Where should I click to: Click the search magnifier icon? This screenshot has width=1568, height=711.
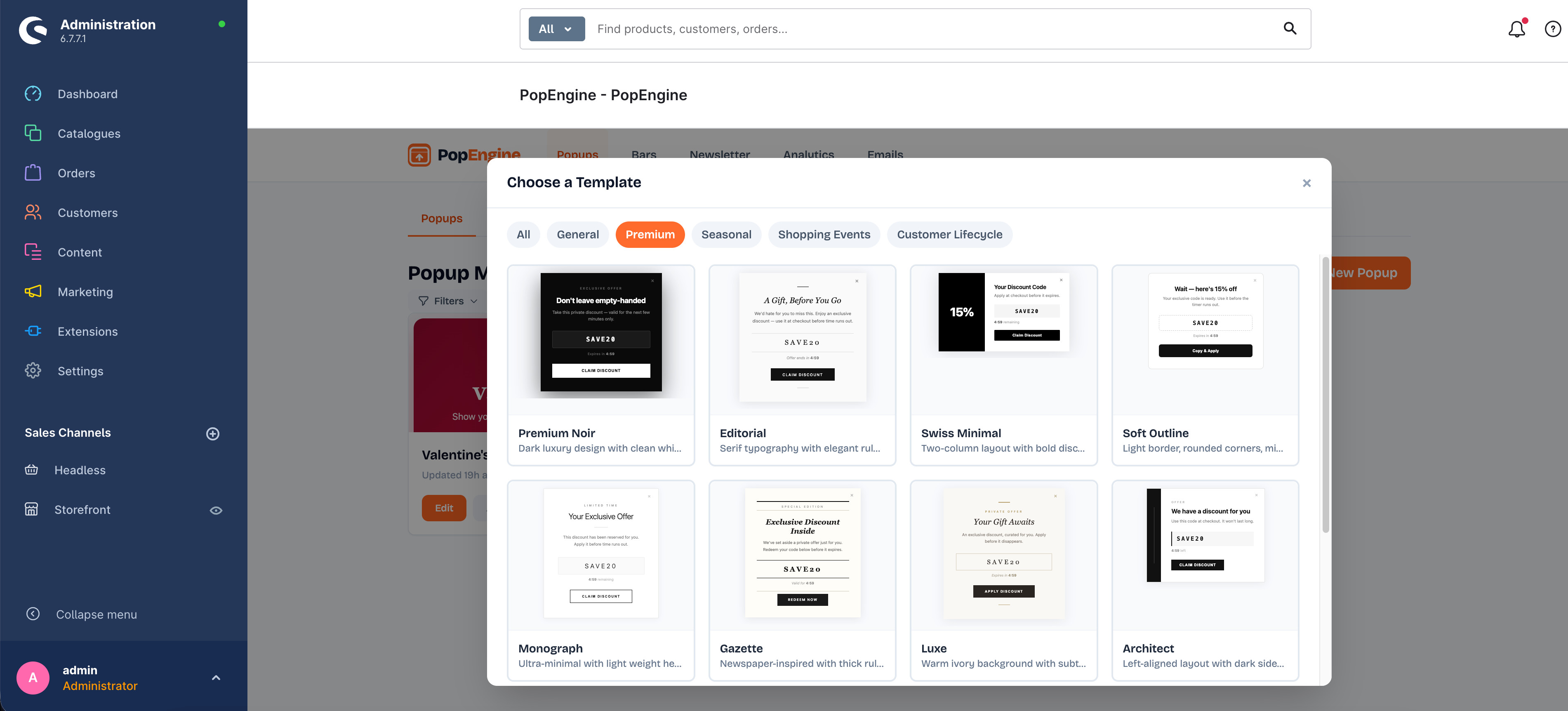pos(1290,28)
